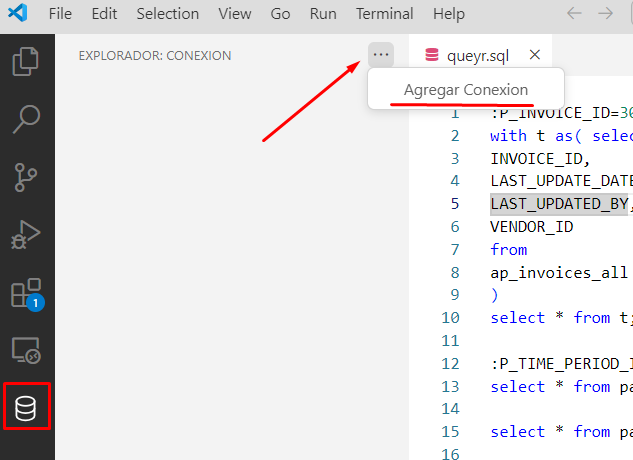
Task: Open the Run menu
Action: 323,14
